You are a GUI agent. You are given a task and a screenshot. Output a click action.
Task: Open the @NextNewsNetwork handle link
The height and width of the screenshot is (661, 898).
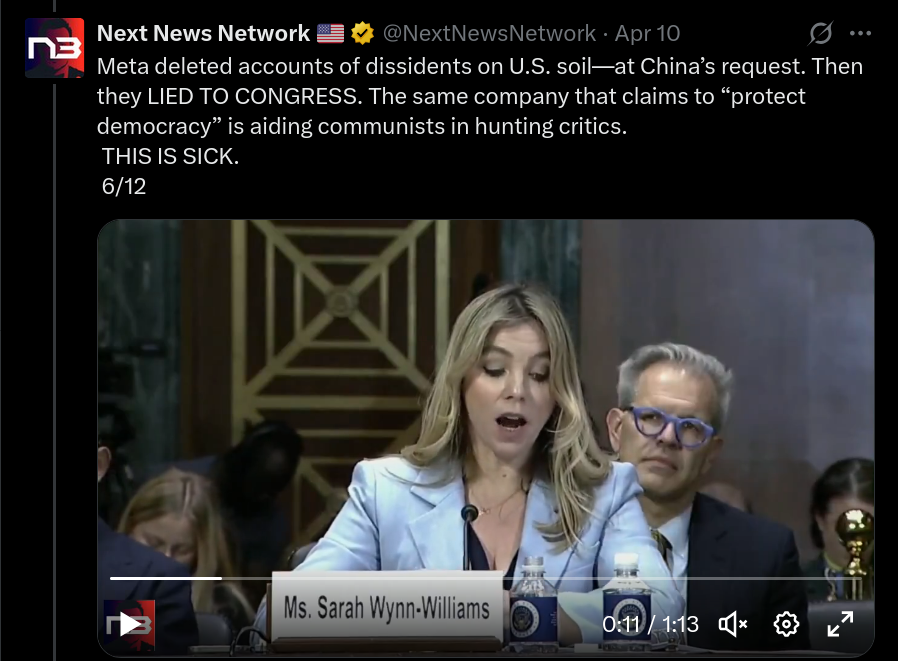[489, 33]
